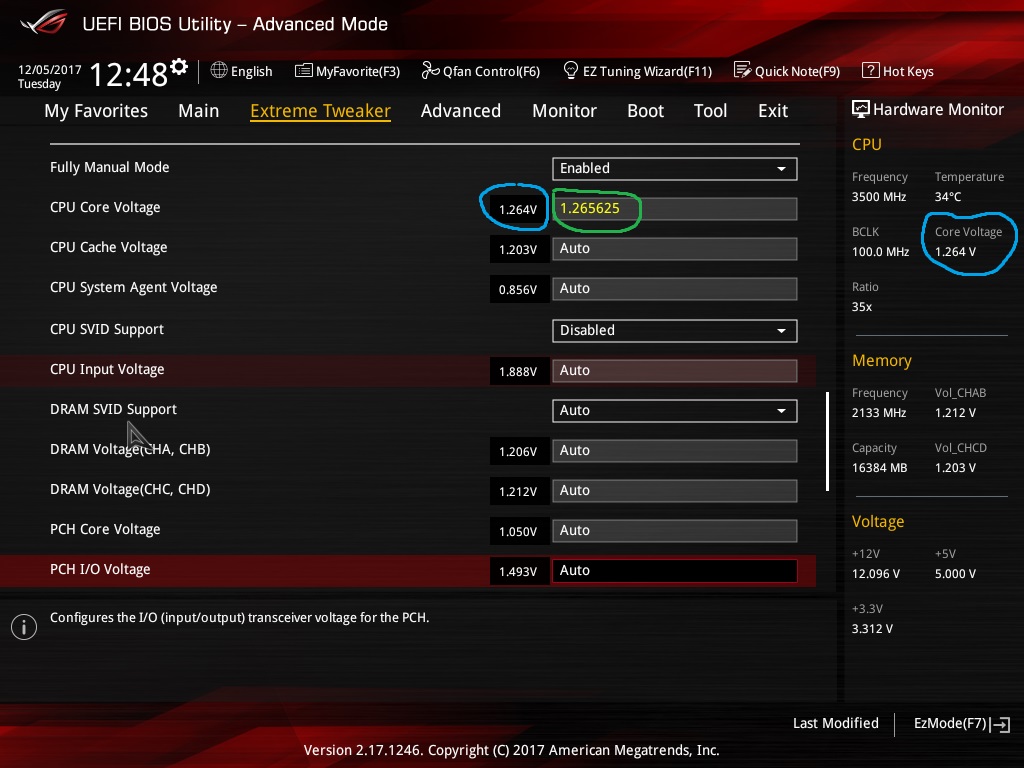Click the 0.856V system agent reading
This screenshot has width=1024, height=768.
tap(519, 289)
